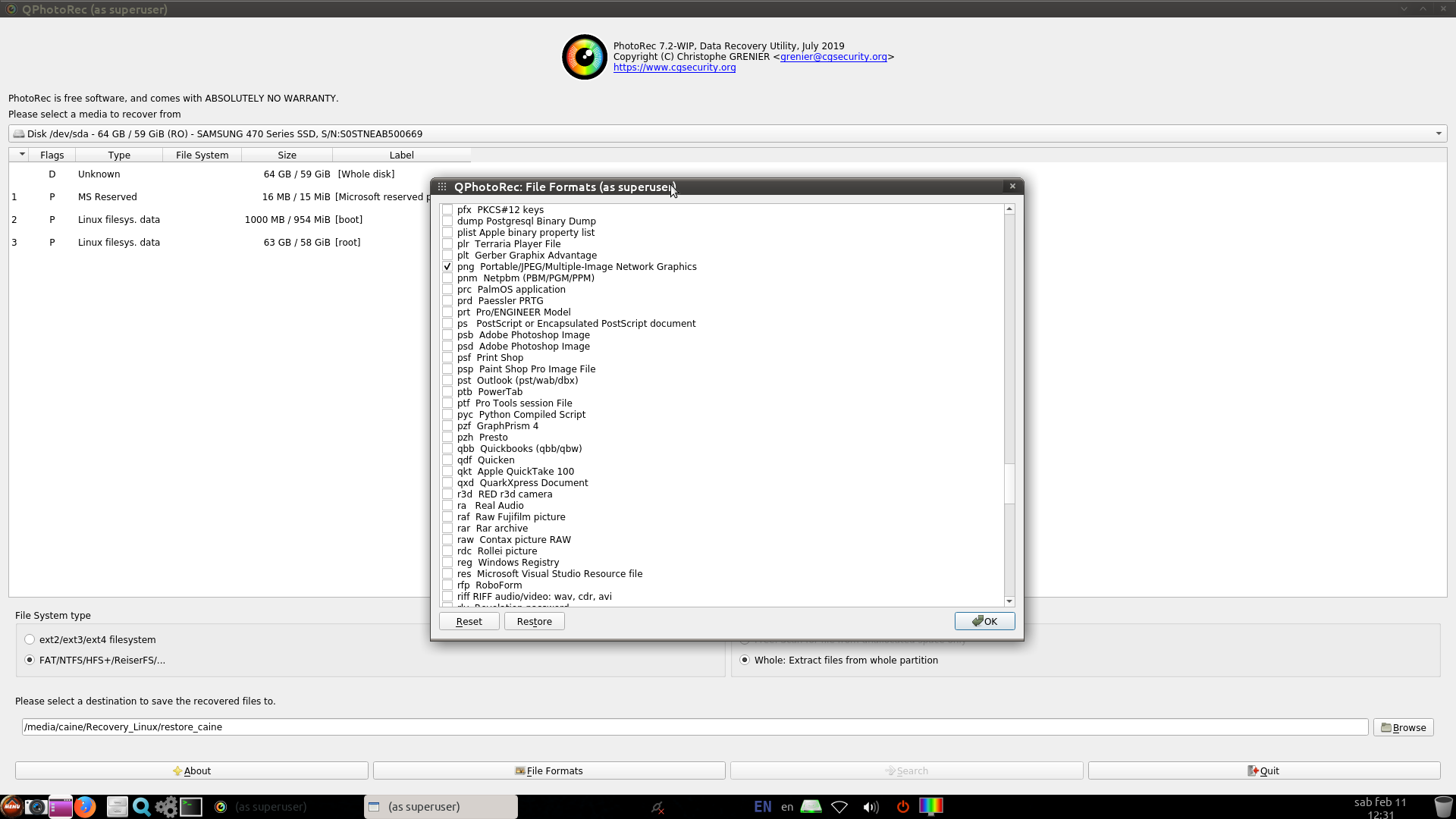The width and height of the screenshot is (1456, 819).
Task: Select ext2/ext3/ext4 filesystem radio option
Action: (x=30, y=639)
